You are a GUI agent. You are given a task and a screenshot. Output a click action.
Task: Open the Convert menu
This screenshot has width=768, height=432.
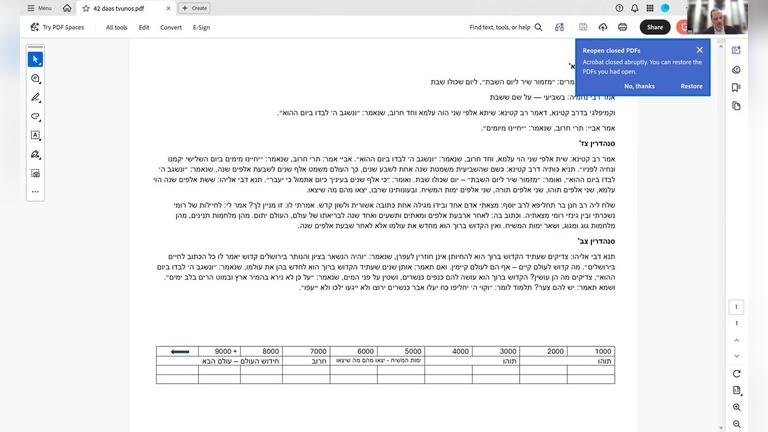pyautogui.click(x=171, y=27)
